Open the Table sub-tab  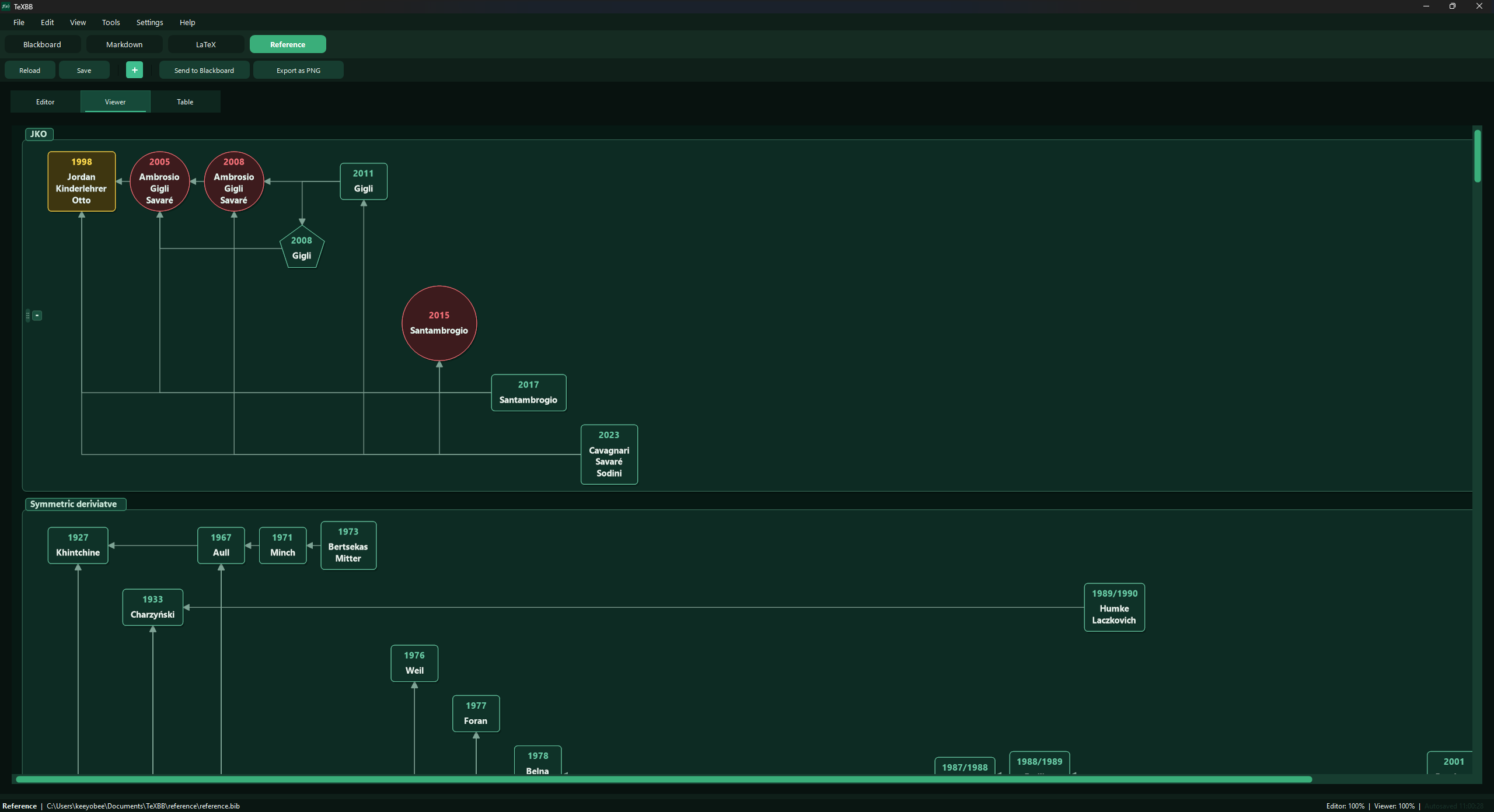[185, 101]
